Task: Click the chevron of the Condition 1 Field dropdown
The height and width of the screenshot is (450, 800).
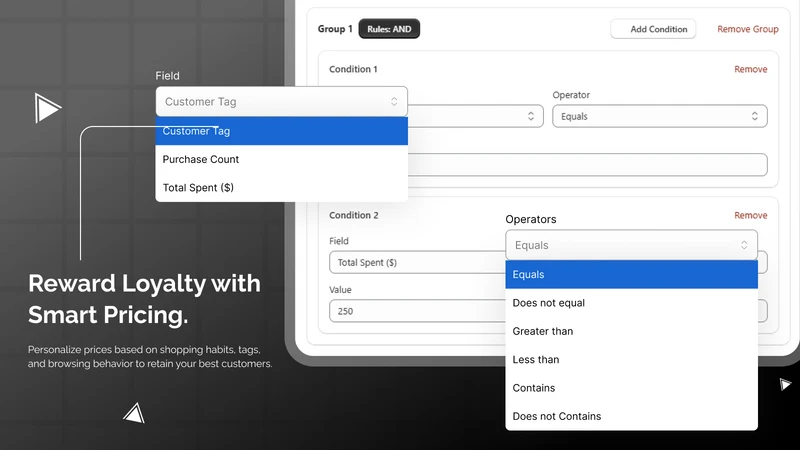Action: [x=531, y=116]
